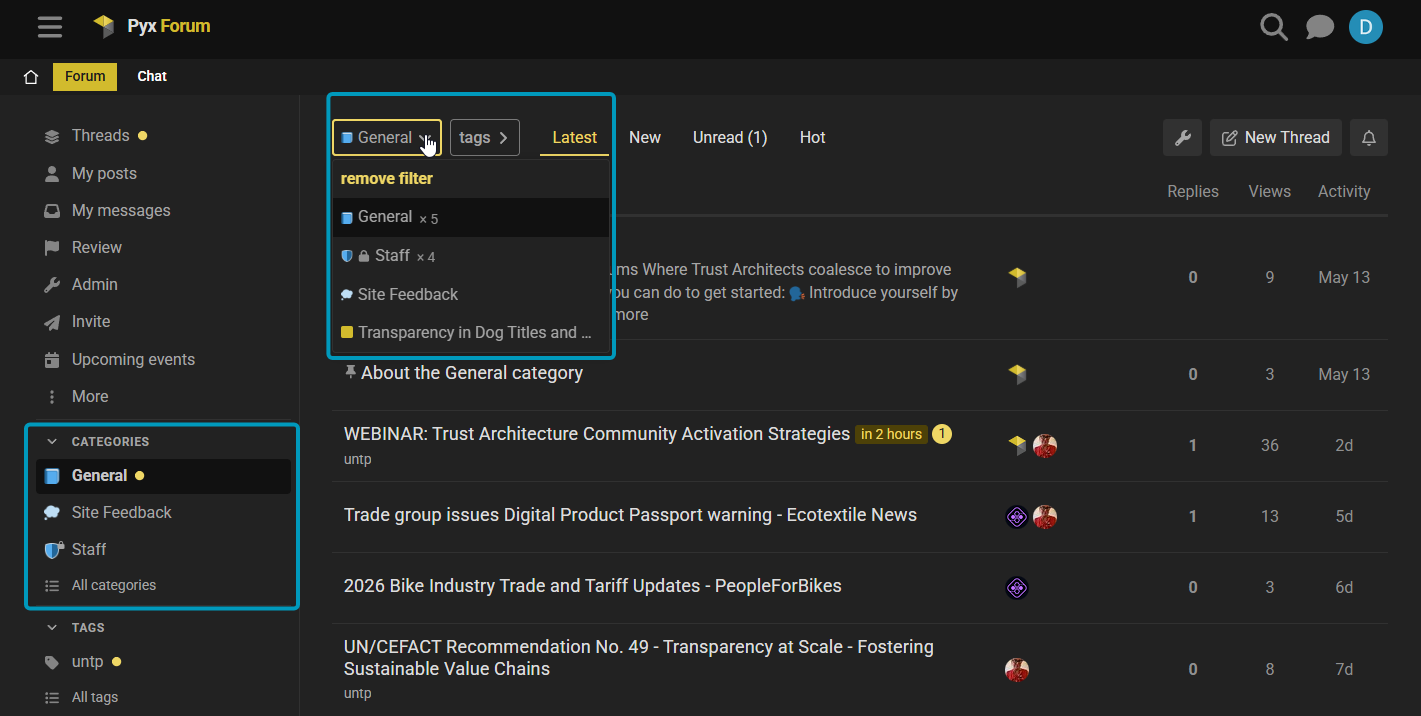Open My posts in sidebar

pos(104,173)
